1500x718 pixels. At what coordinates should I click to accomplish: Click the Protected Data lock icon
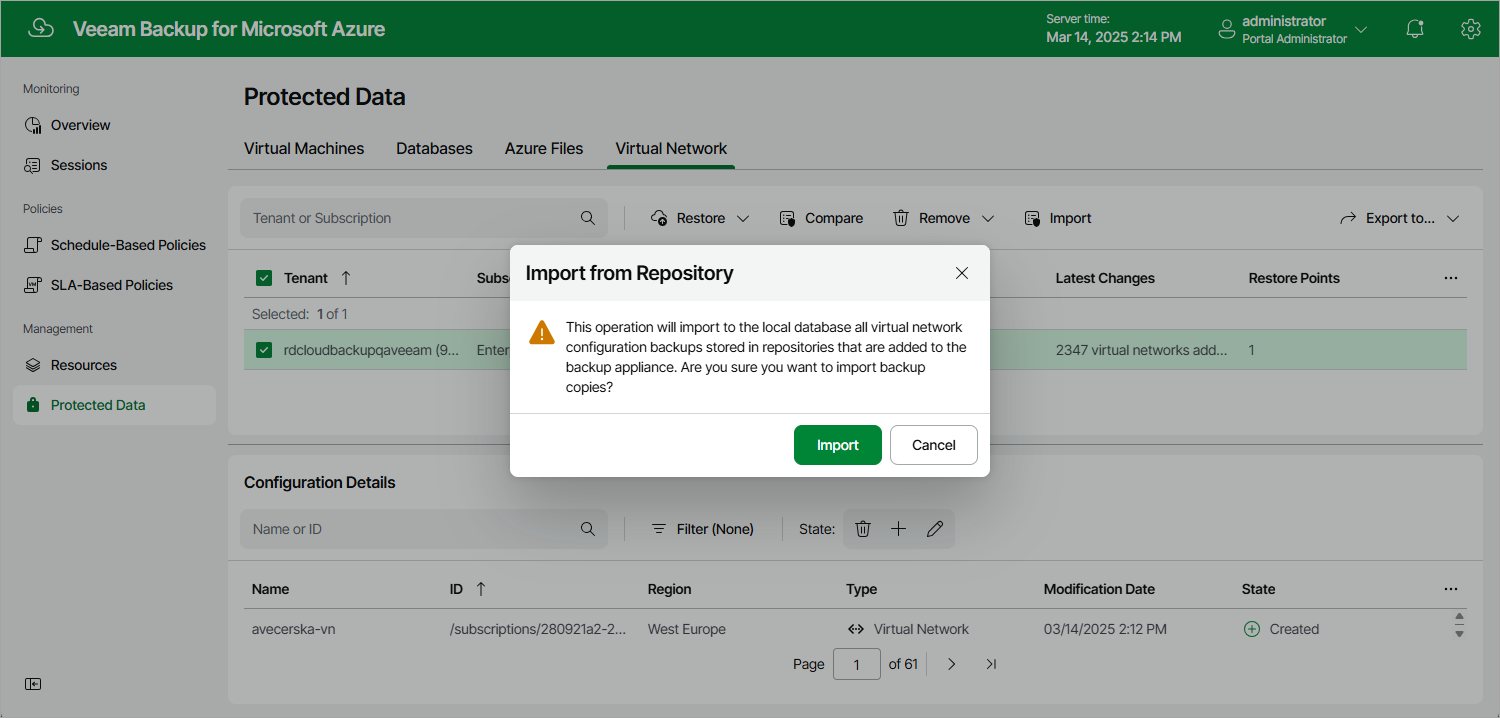33,405
